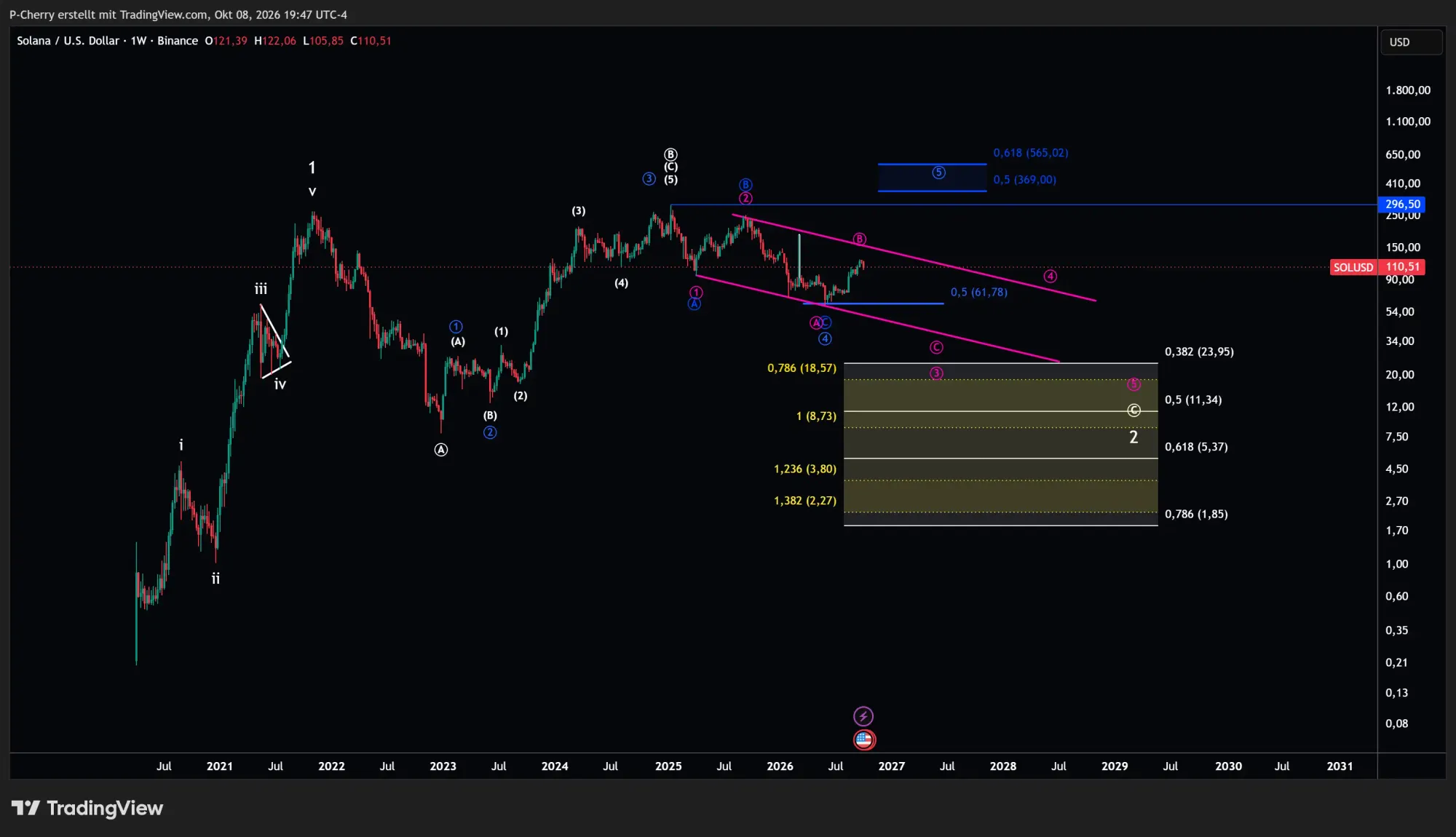Click the purple lightning event icon
This screenshot has height=837, width=1456.
pos(863,716)
